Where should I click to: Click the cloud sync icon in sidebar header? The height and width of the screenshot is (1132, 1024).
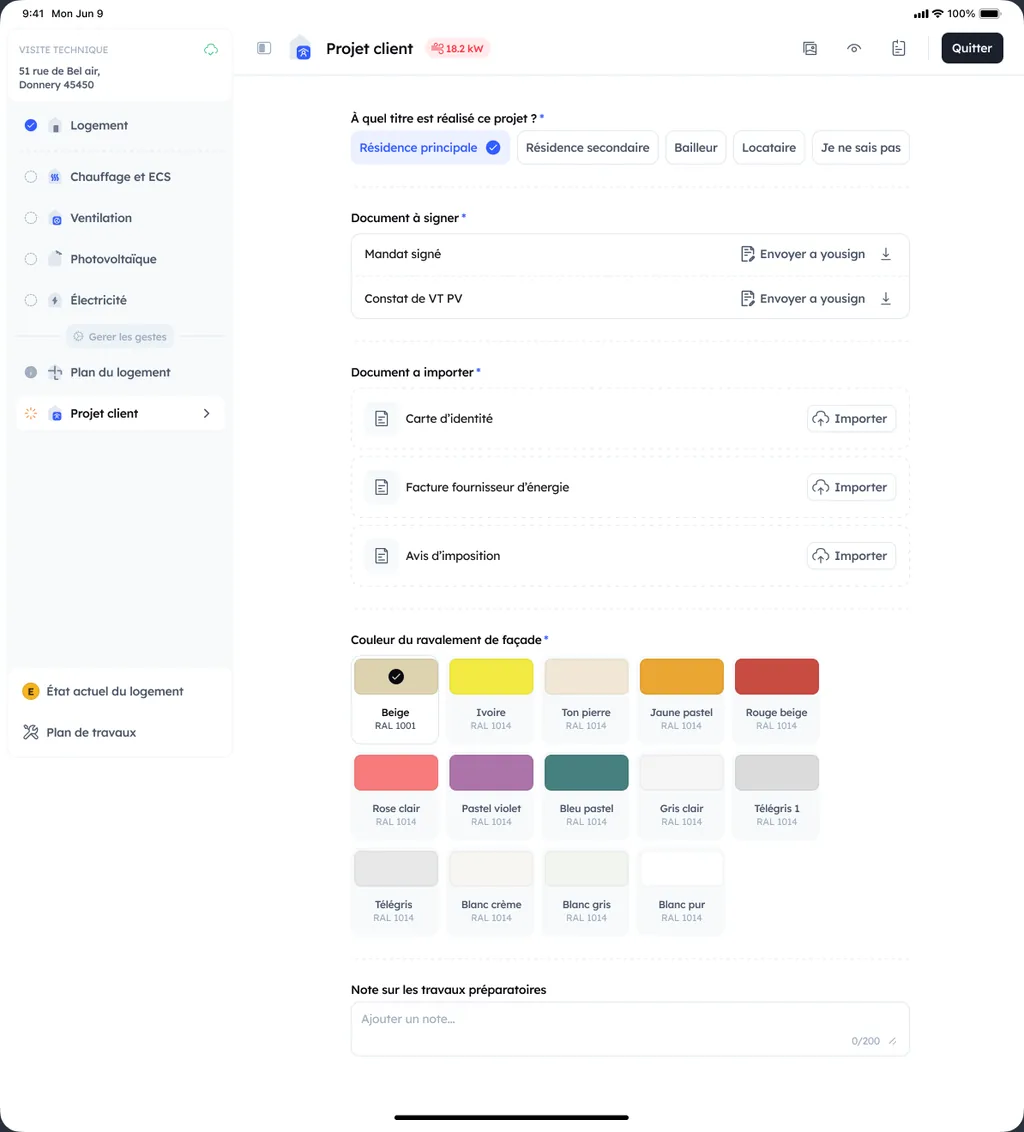point(211,49)
